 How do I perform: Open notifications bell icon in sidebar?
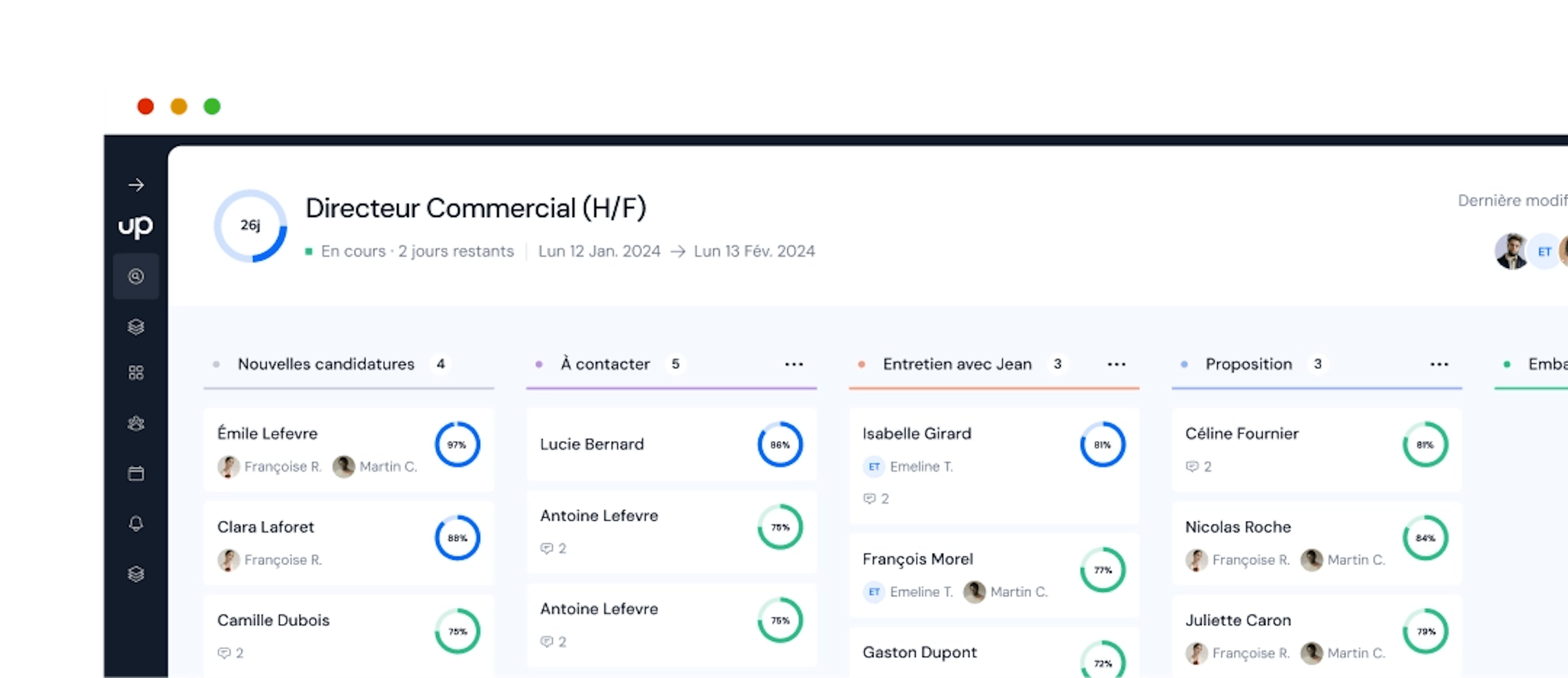tap(136, 524)
